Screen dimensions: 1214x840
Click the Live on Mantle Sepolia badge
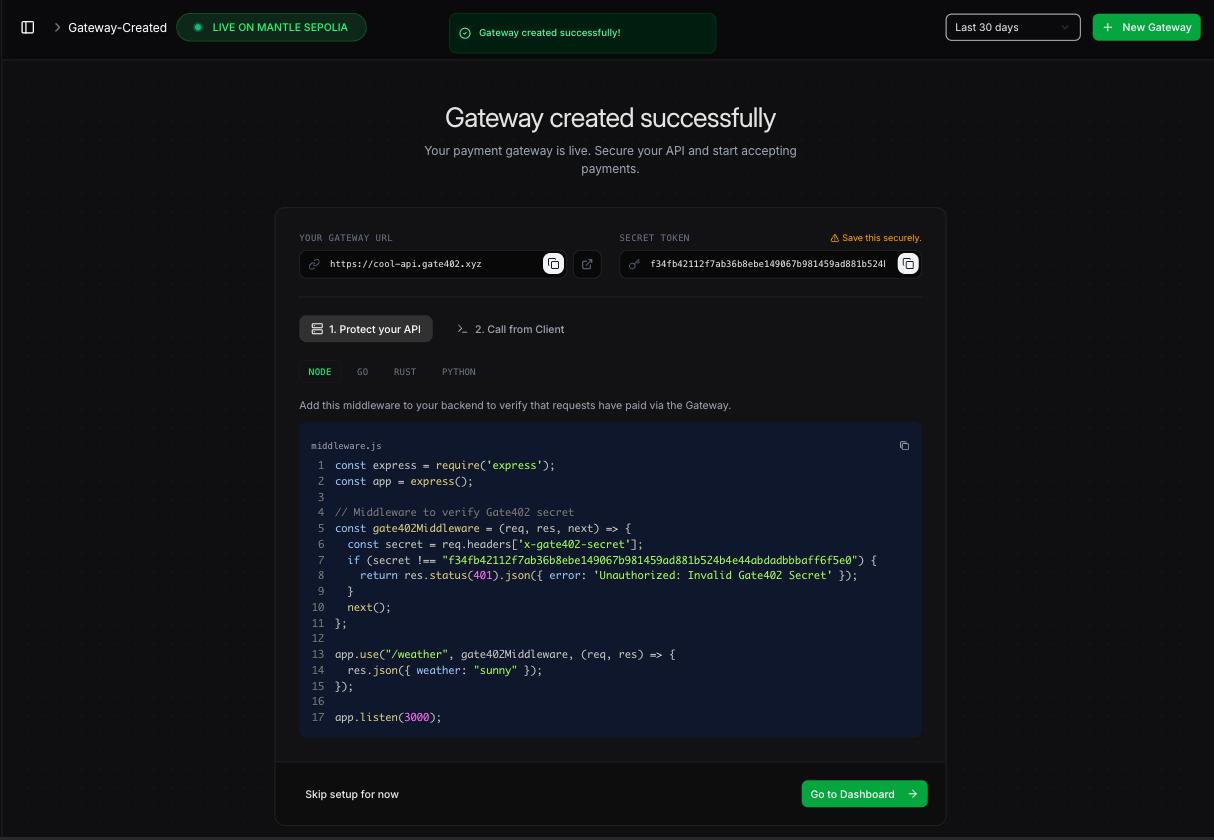(x=271, y=27)
